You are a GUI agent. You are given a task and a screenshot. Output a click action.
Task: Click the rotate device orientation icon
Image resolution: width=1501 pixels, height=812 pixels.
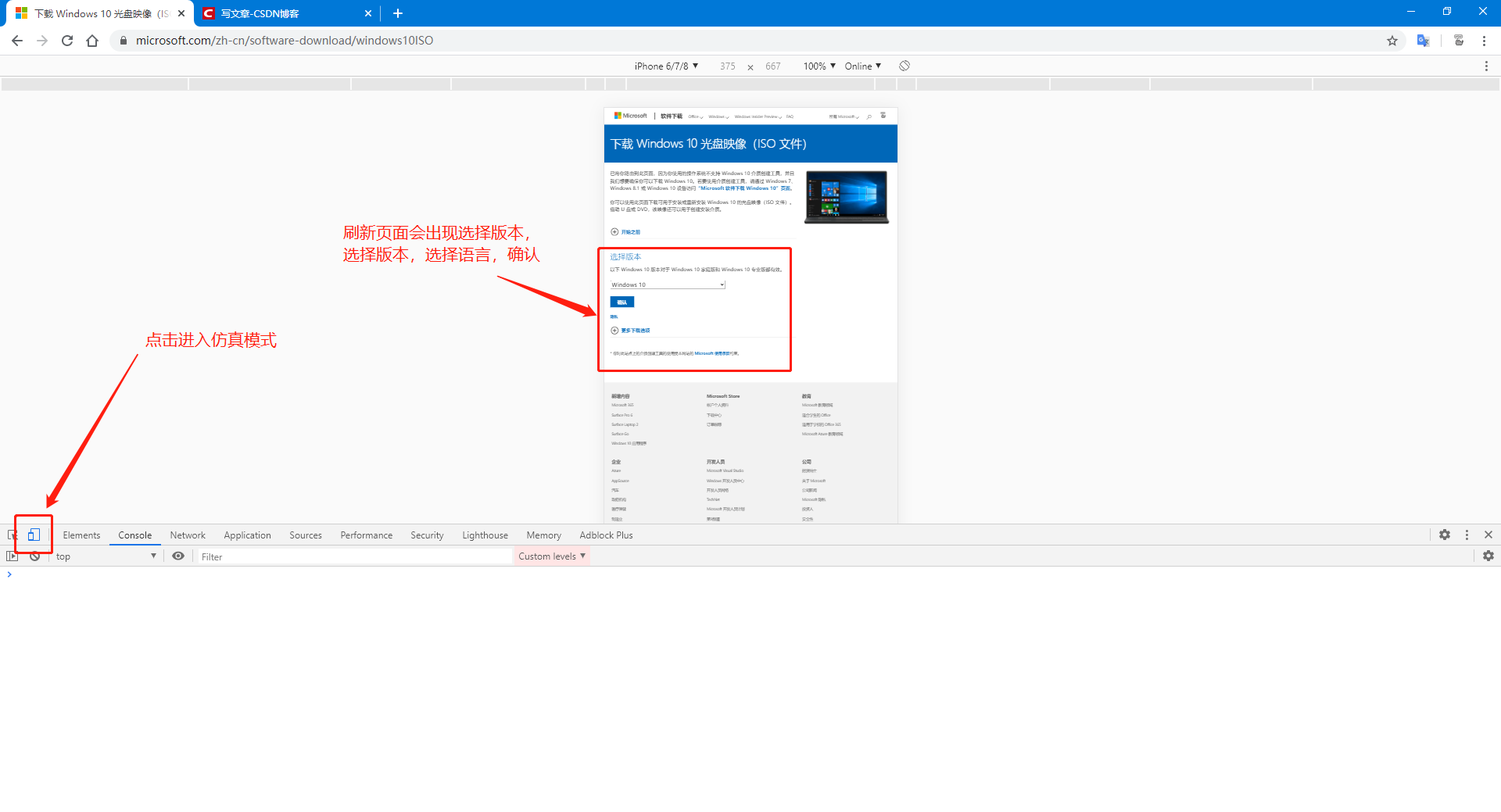click(905, 66)
